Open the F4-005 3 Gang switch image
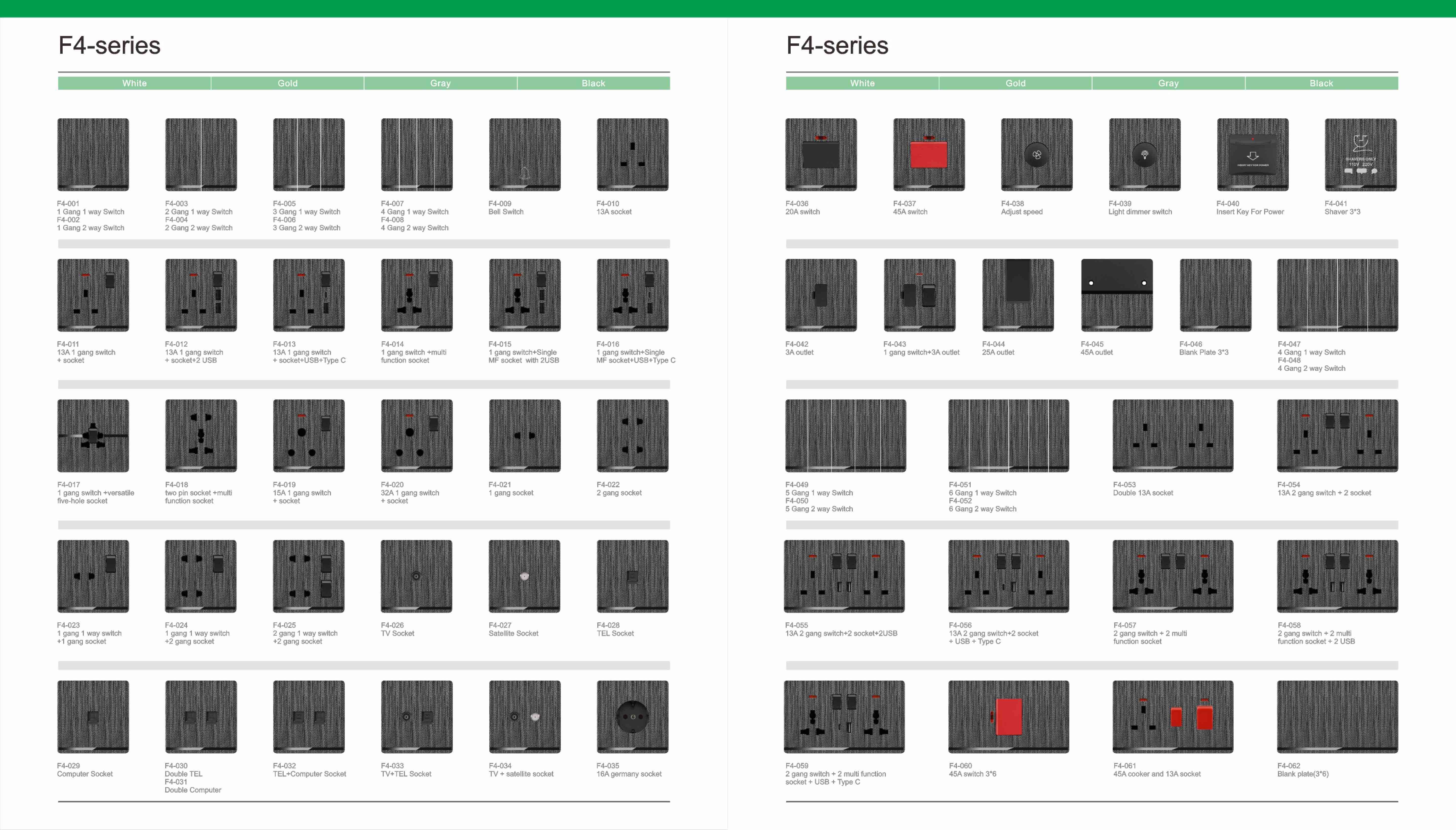The width and height of the screenshot is (1456, 830). (309, 155)
